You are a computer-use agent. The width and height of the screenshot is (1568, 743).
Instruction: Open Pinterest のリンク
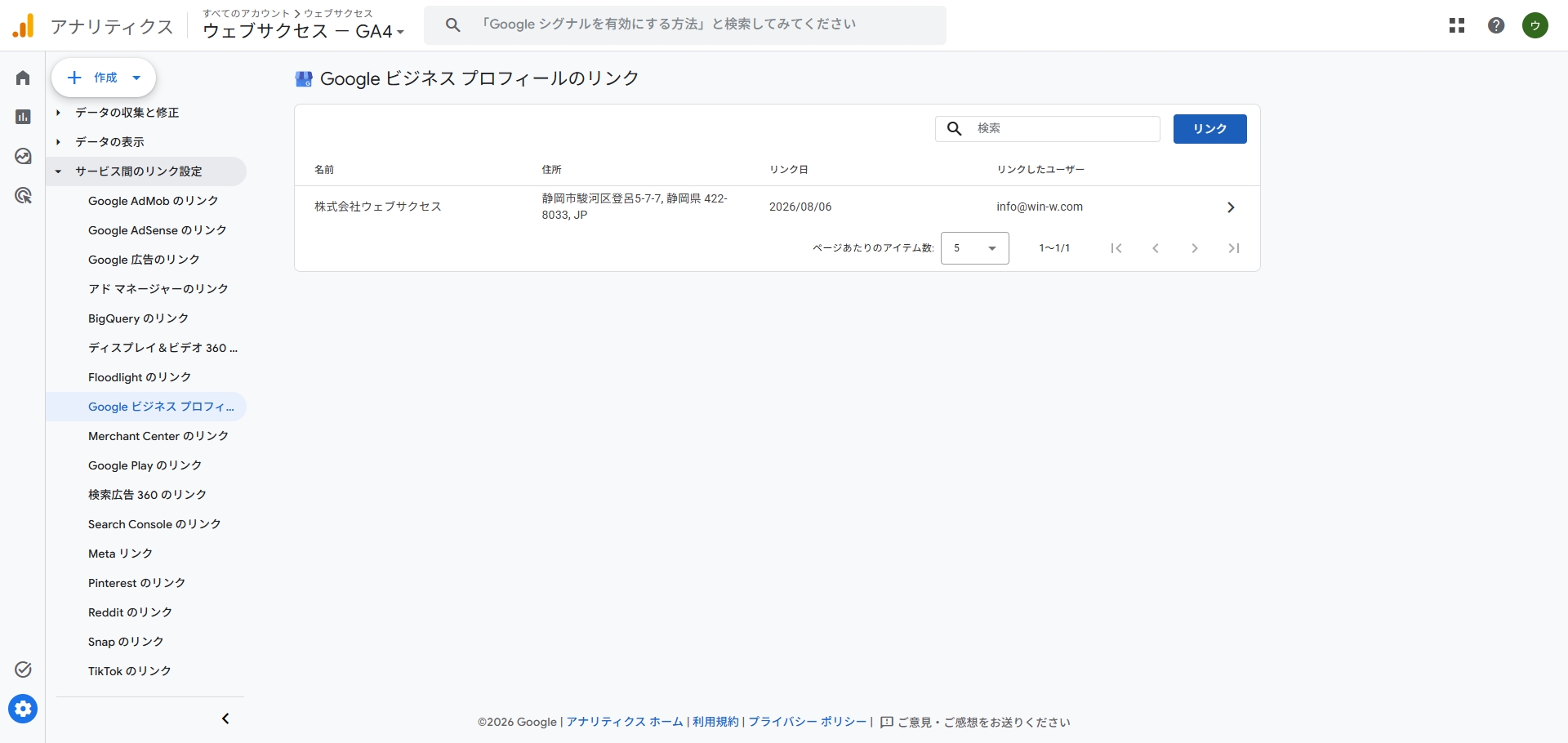(137, 583)
